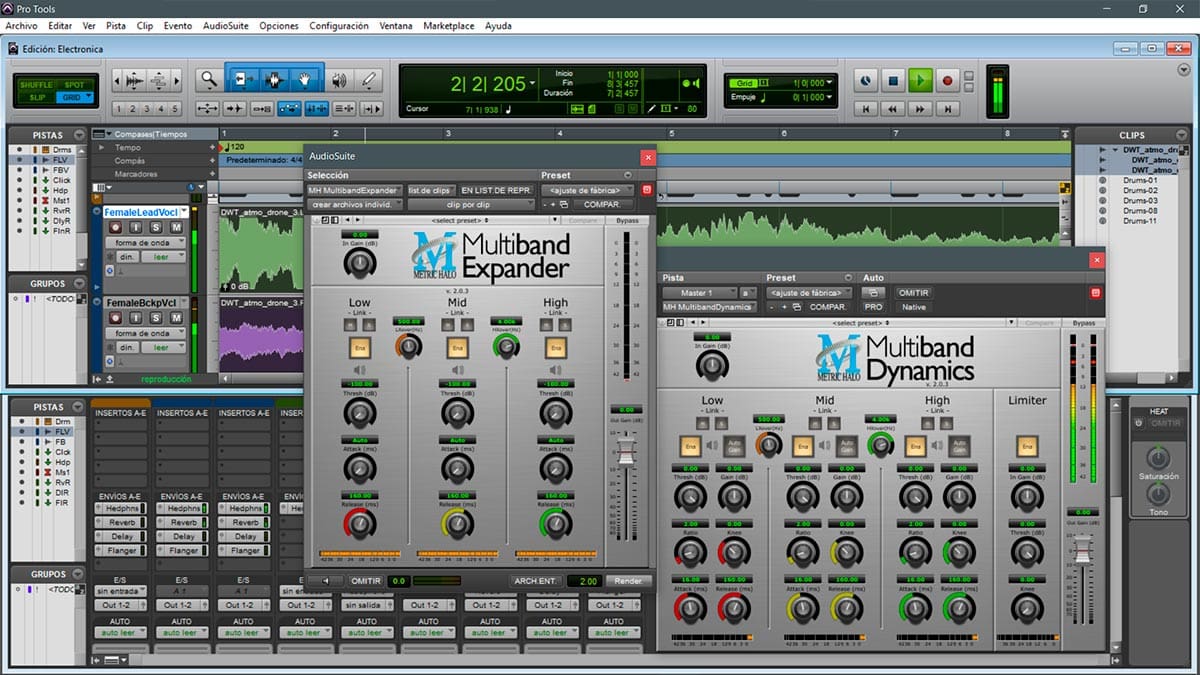Open the Archivo menu
This screenshot has height=675, width=1200.
(x=22, y=25)
